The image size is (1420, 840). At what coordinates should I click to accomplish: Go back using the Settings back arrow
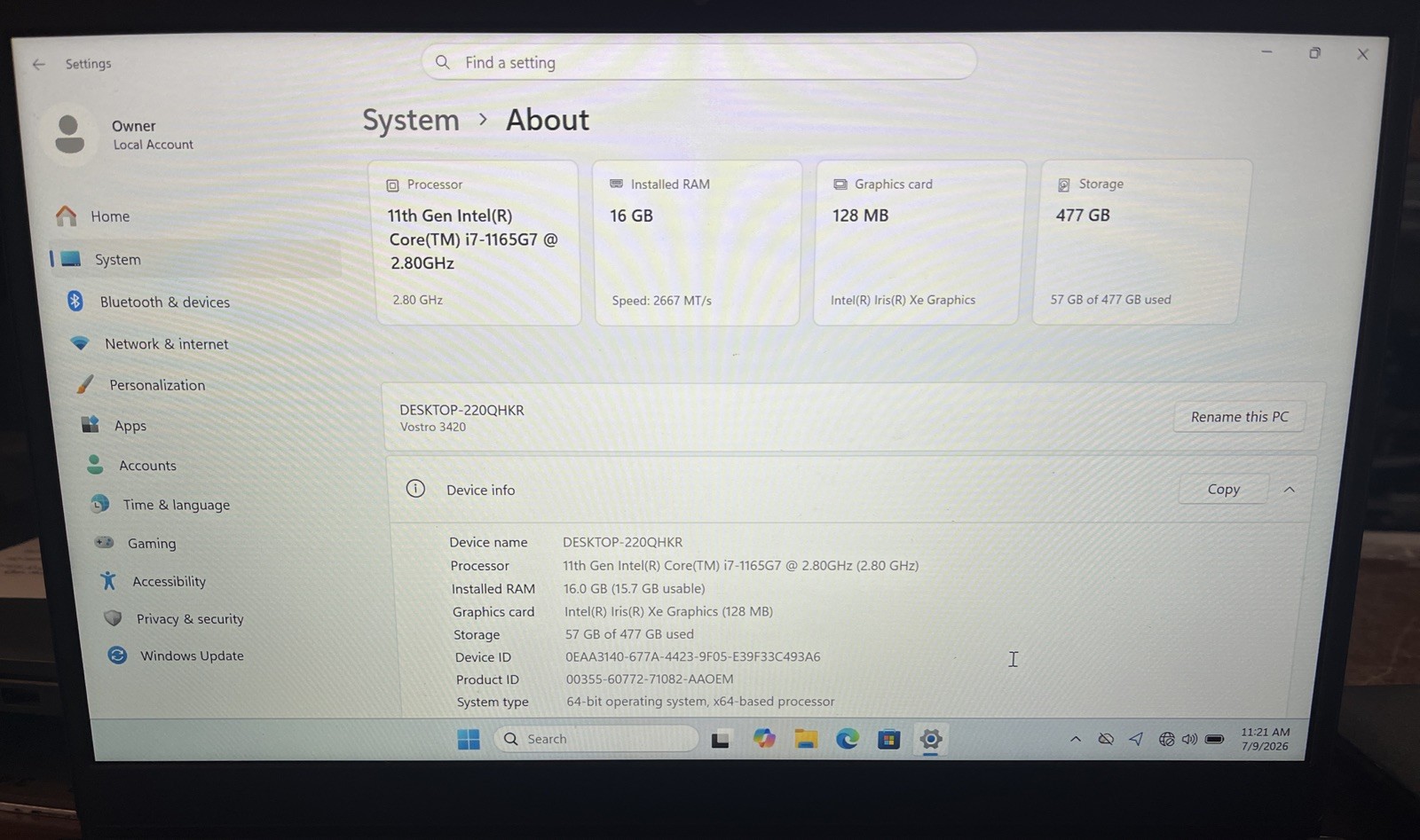click(x=38, y=64)
